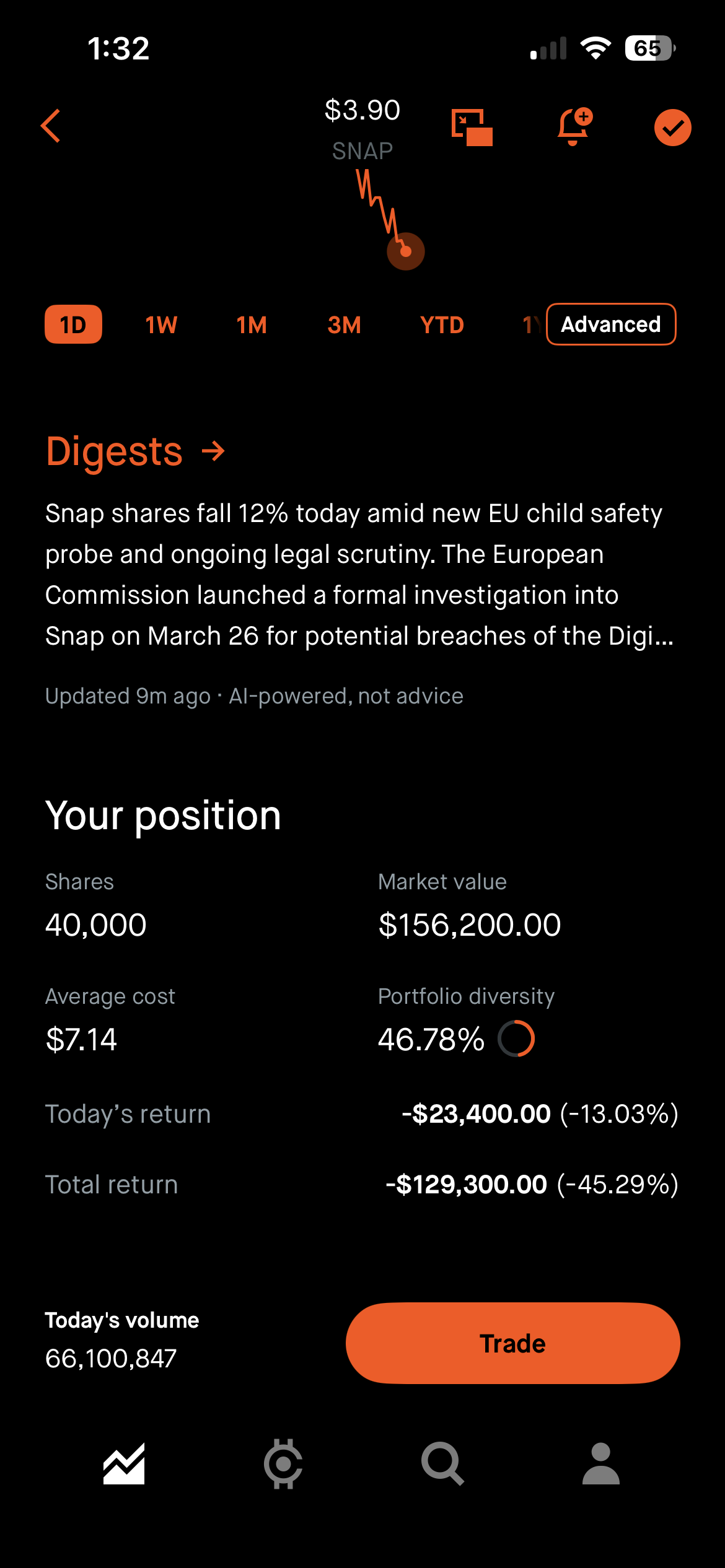Open the crypto tab in bottom bar
This screenshot has width=725, height=1568.
click(283, 1464)
